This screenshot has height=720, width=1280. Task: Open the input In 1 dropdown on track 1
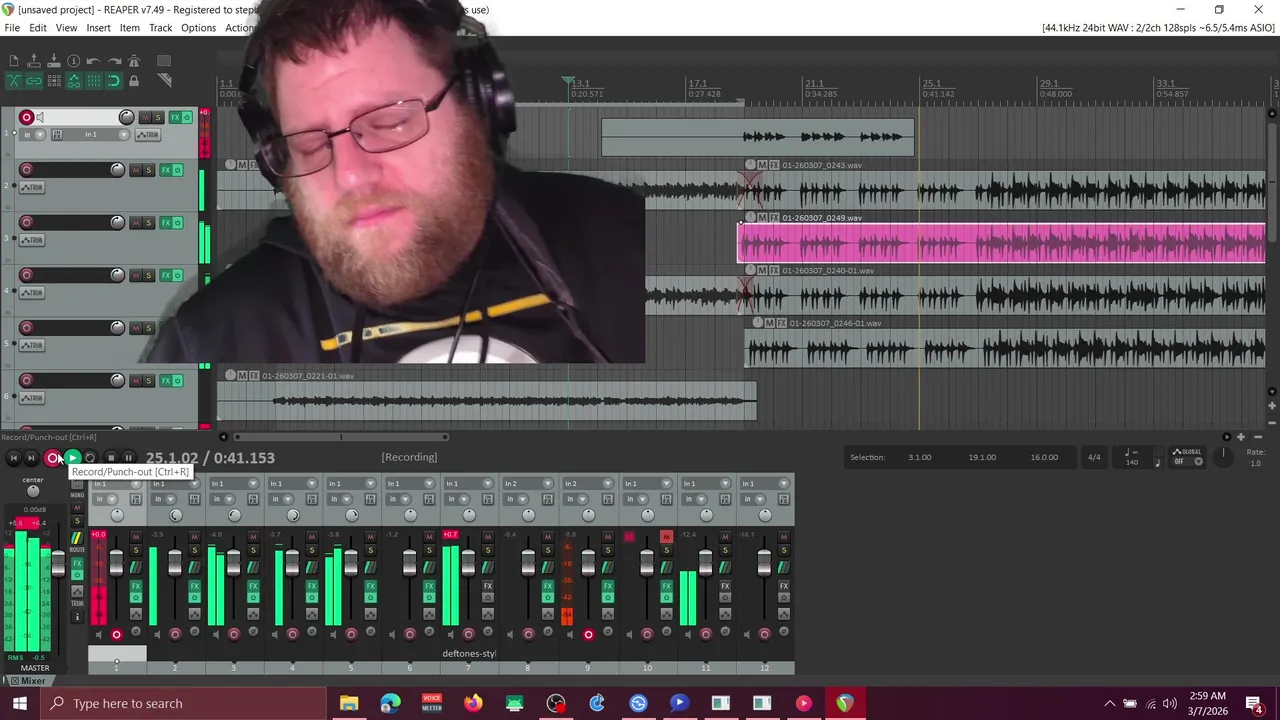tap(91, 134)
